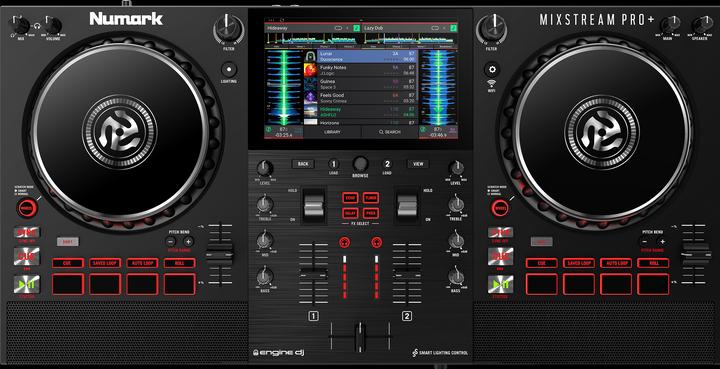
Task: Click channel 1 TREBLE knob
Action: 265,204
